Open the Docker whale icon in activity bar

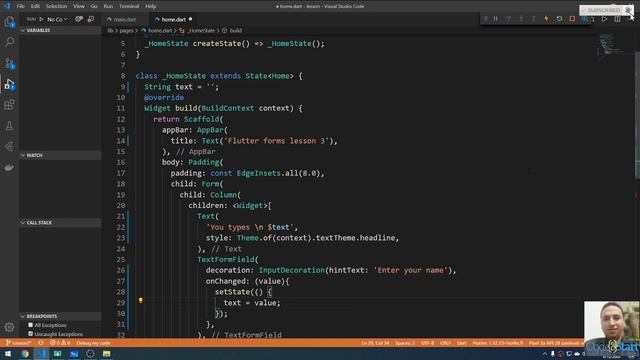coord(9,167)
